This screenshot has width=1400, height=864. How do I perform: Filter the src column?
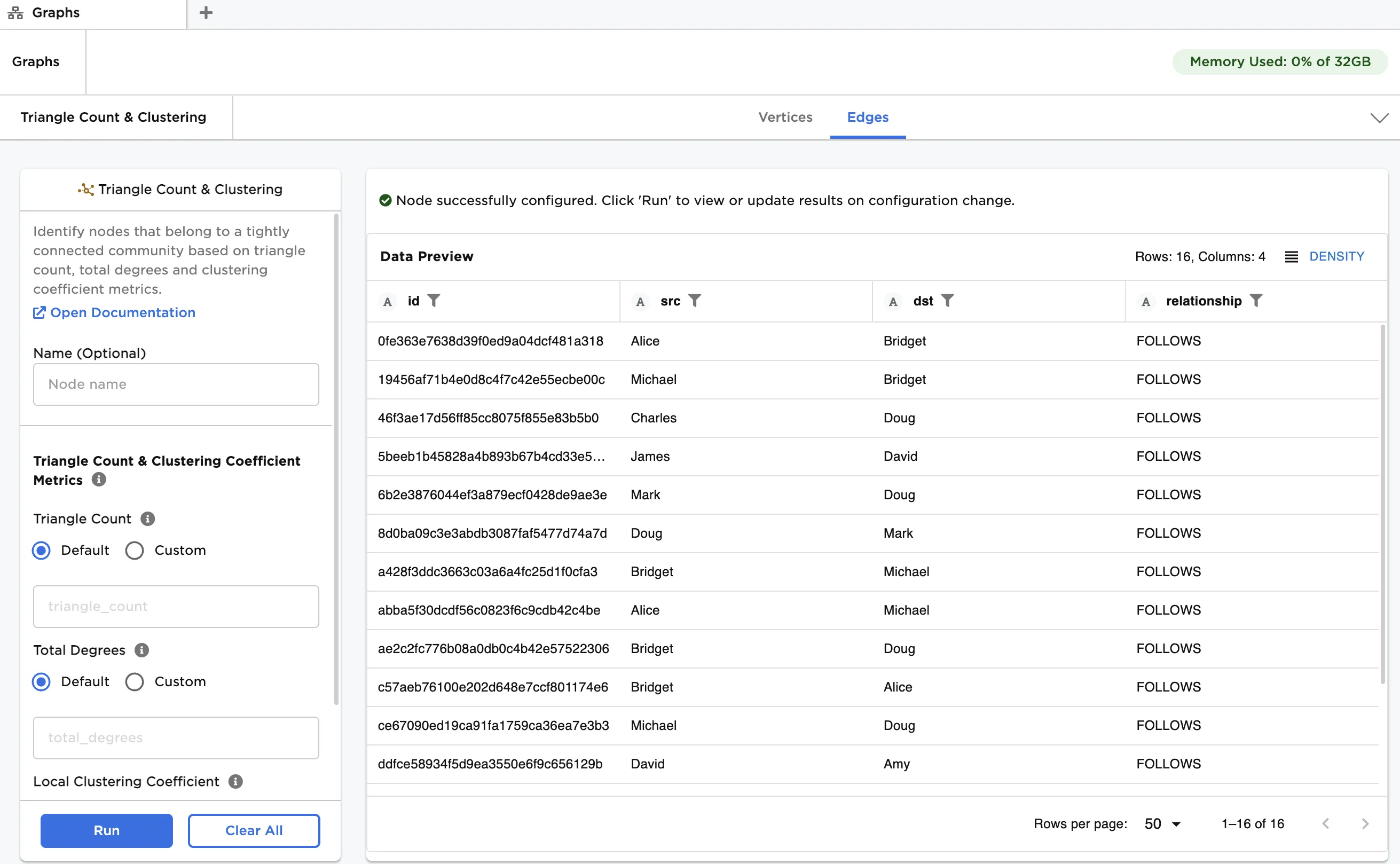pos(694,301)
